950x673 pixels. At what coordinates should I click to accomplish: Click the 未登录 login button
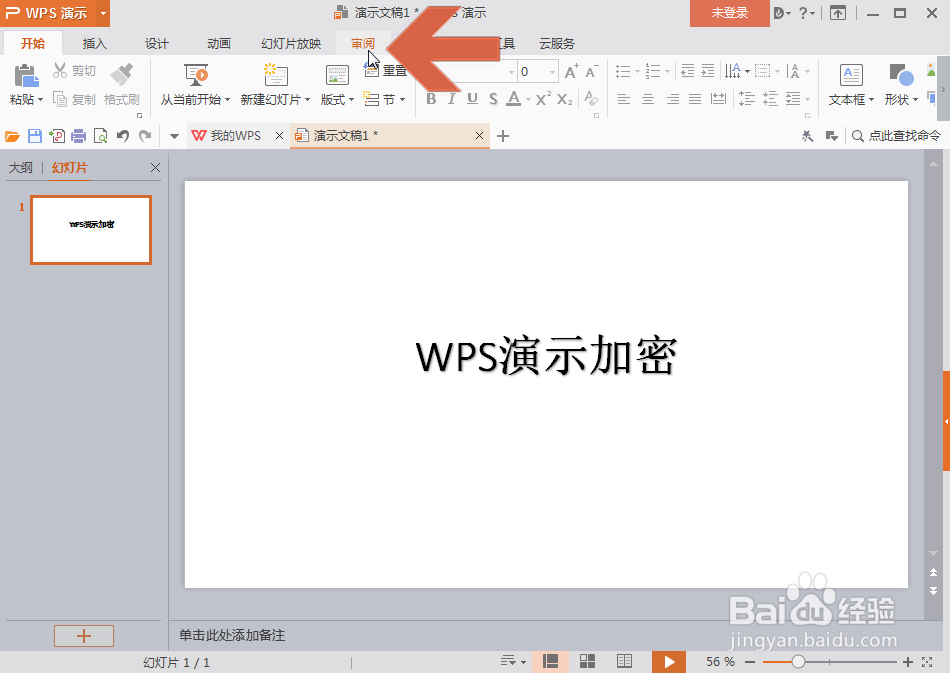point(729,13)
